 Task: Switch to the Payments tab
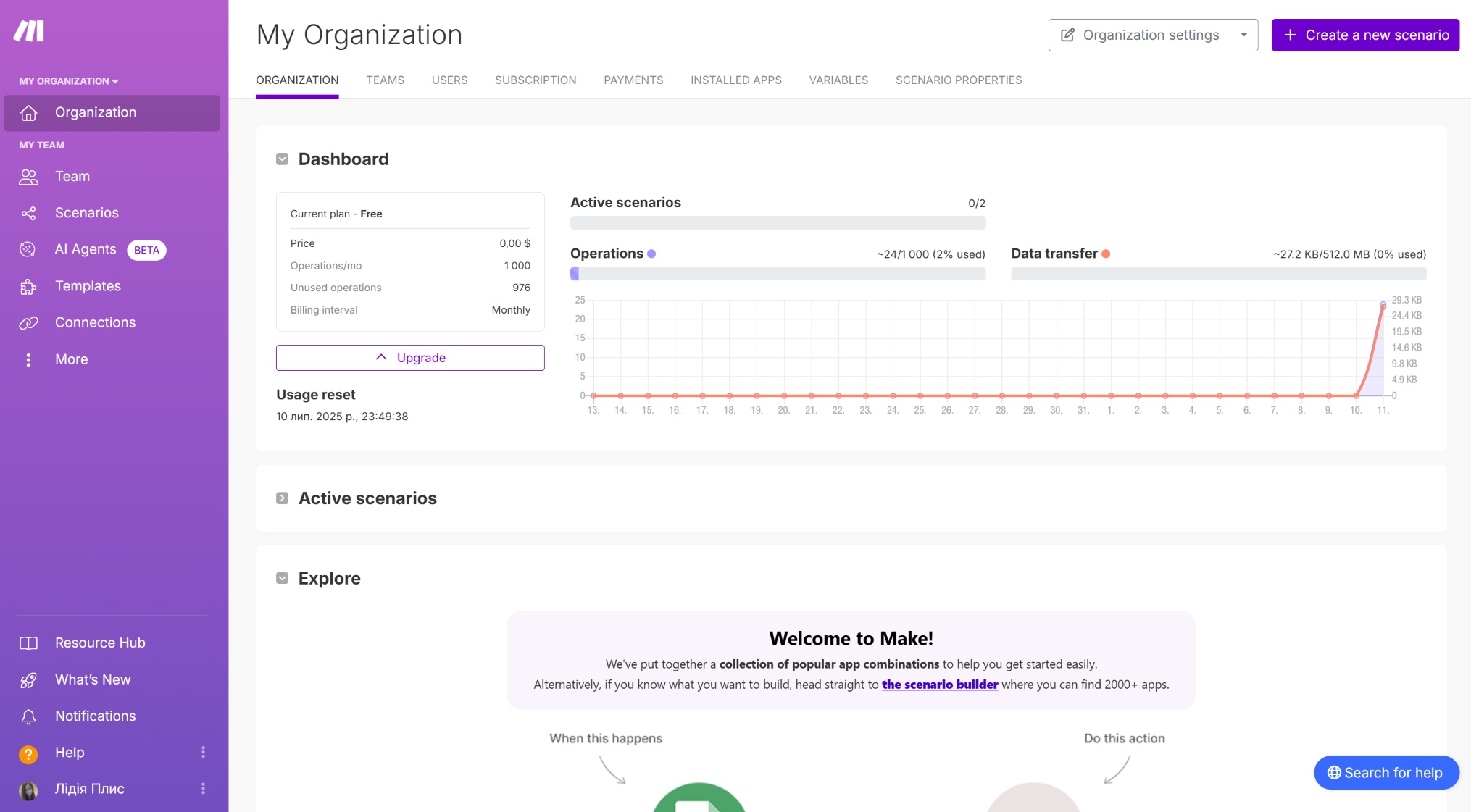click(x=633, y=80)
